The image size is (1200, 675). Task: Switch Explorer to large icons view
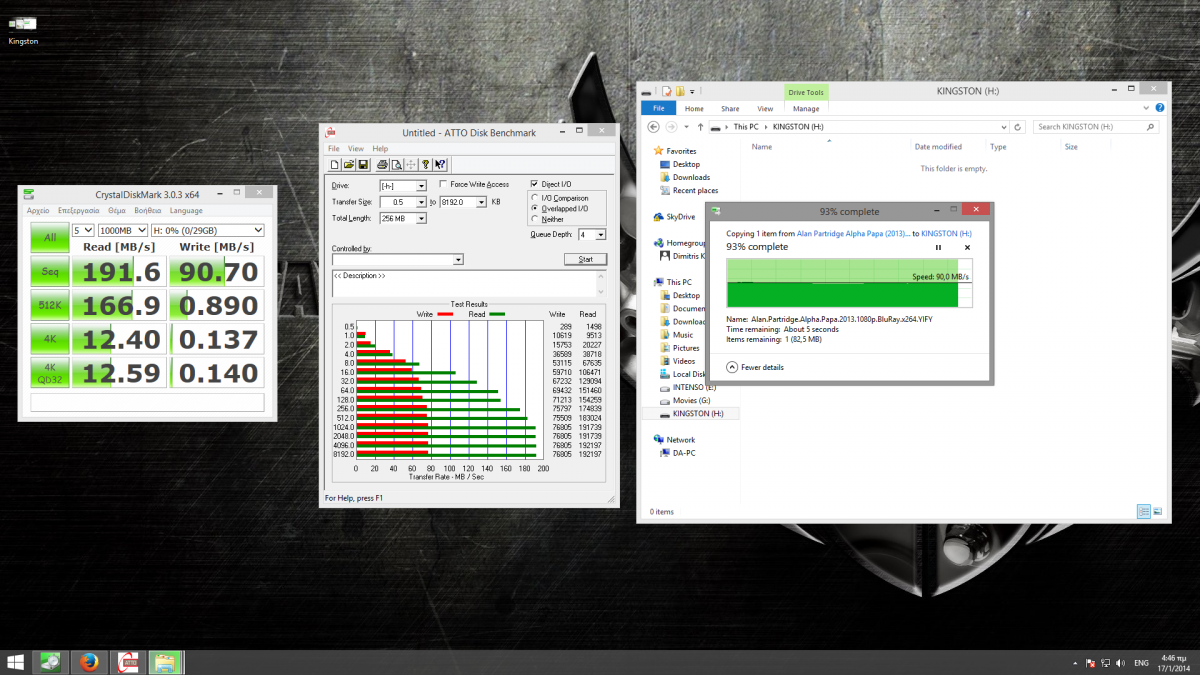tap(1157, 511)
